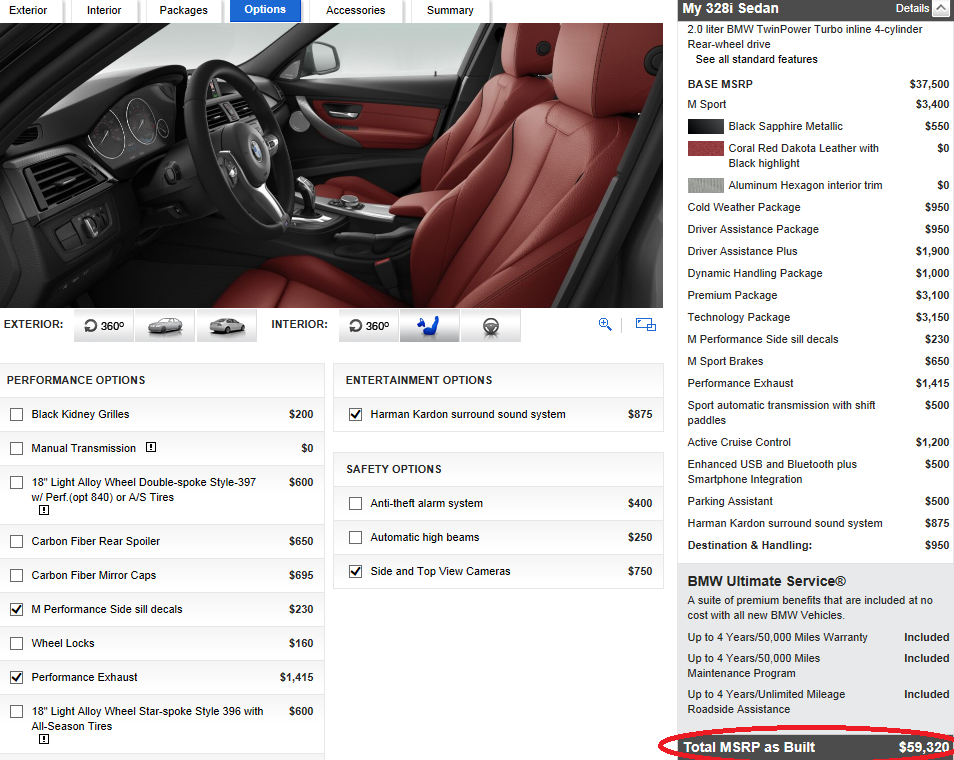The height and width of the screenshot is (760, 954).
Task: Check the Black Kidney Grilles option
Action: [16, 414]
